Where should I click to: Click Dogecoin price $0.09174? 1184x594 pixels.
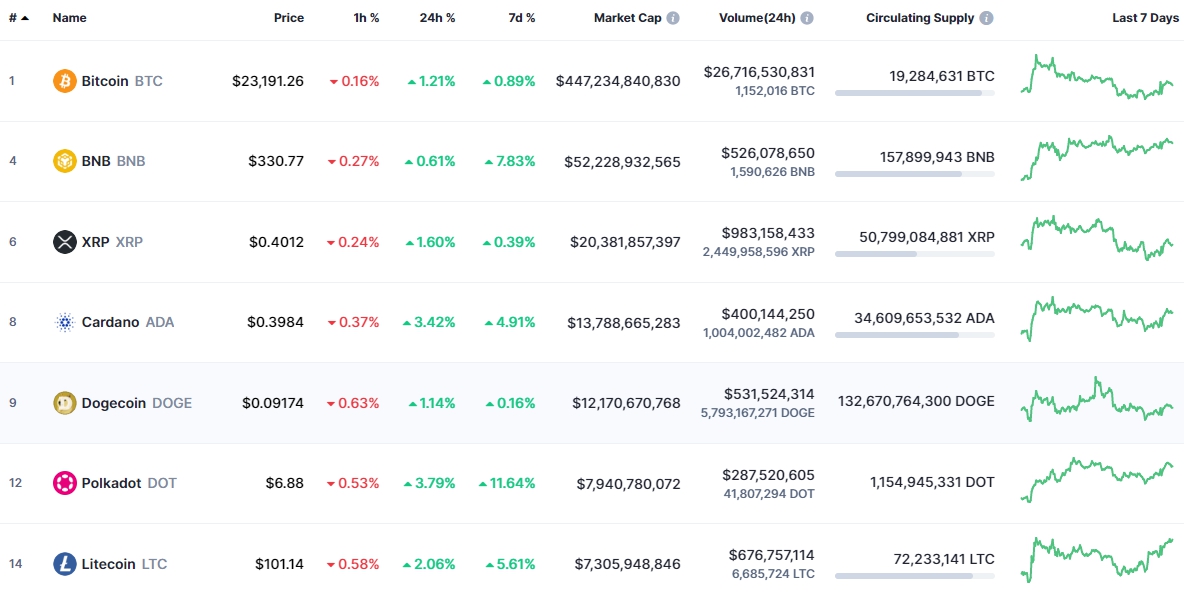point(273,403)
